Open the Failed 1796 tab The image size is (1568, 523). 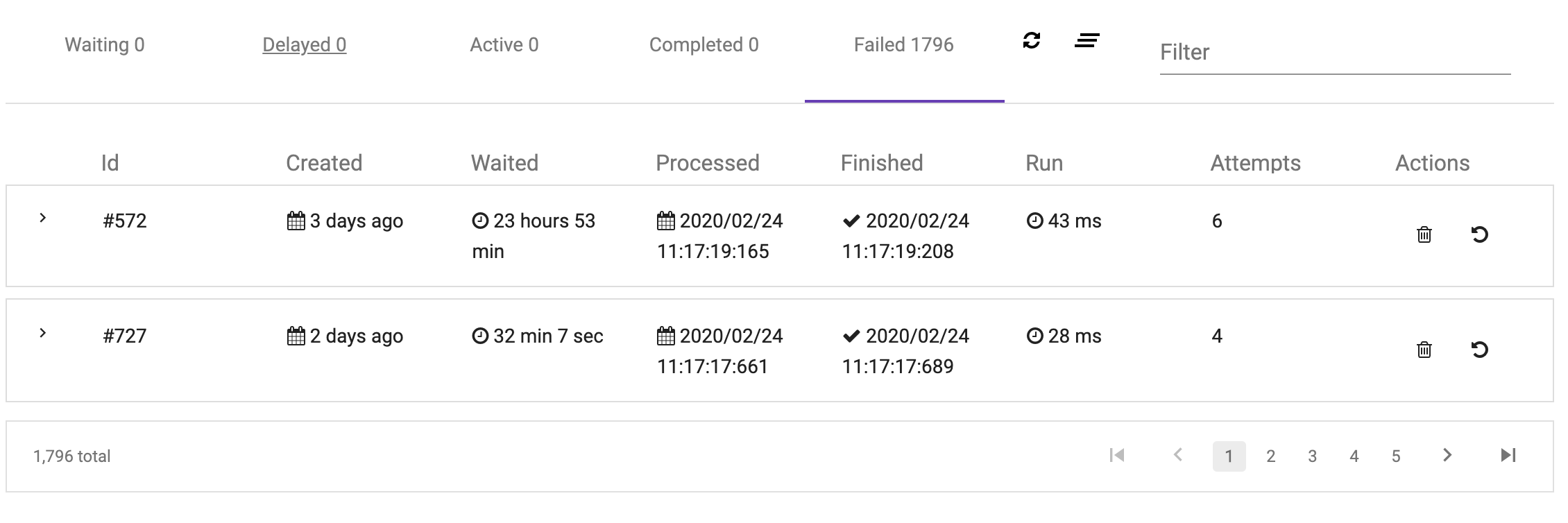pyautogui.click(x=902, y=44)
